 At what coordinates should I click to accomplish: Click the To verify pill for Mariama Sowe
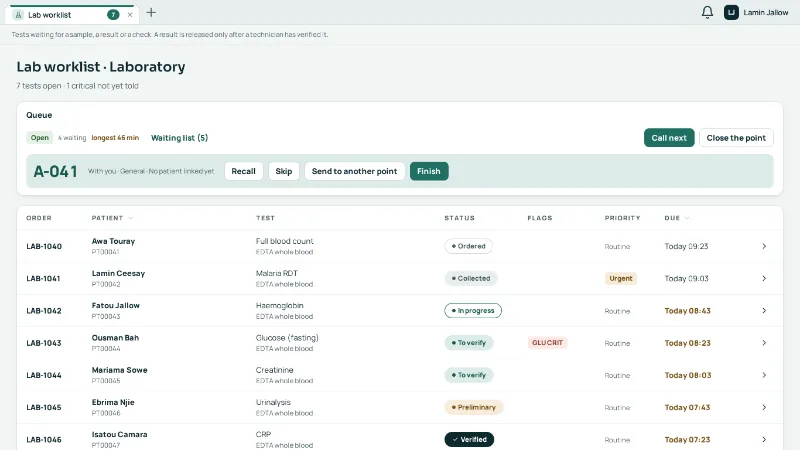coord(468,374)
